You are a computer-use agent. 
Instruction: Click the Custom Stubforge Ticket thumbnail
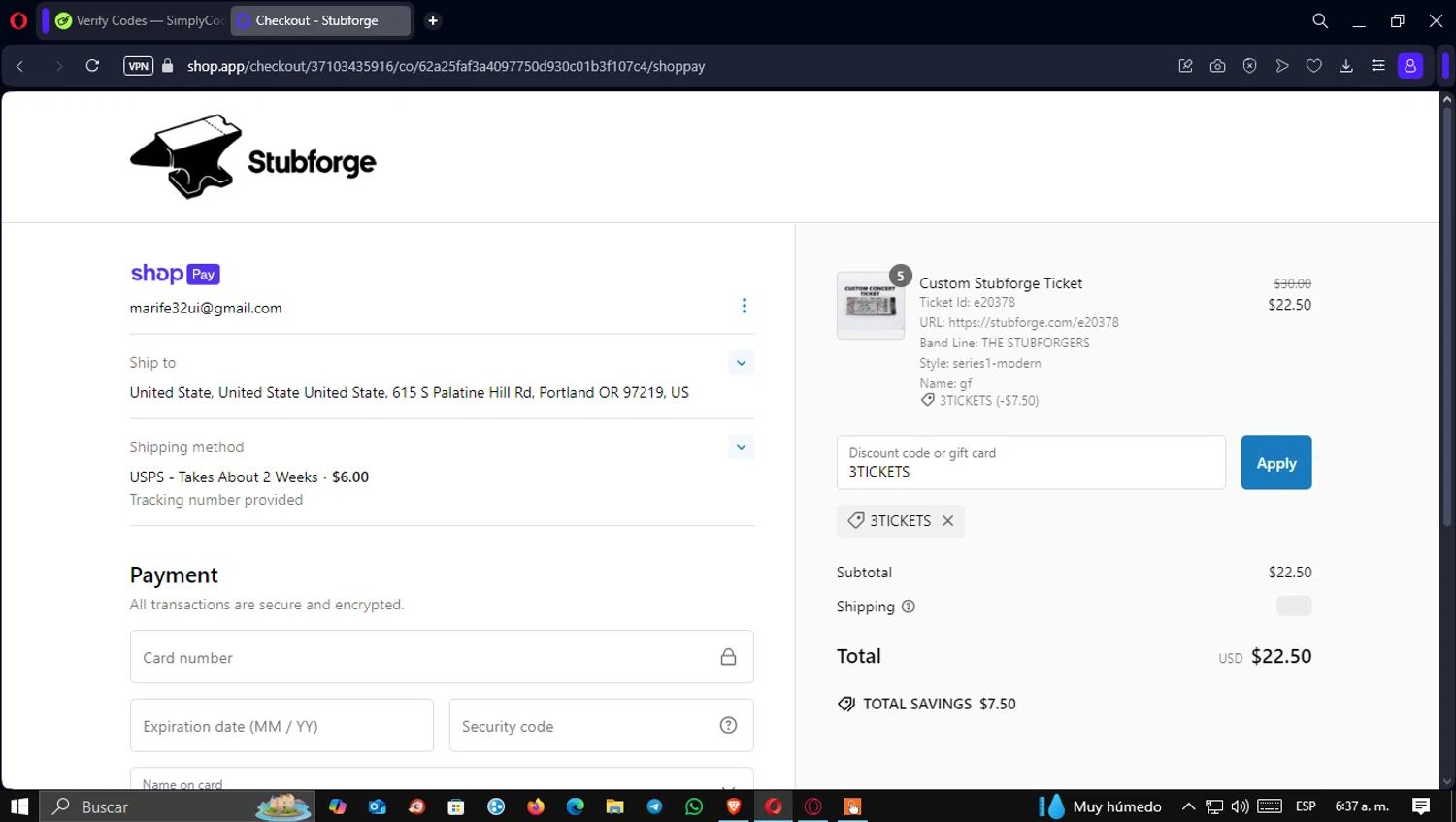click(x=871, y=306)
